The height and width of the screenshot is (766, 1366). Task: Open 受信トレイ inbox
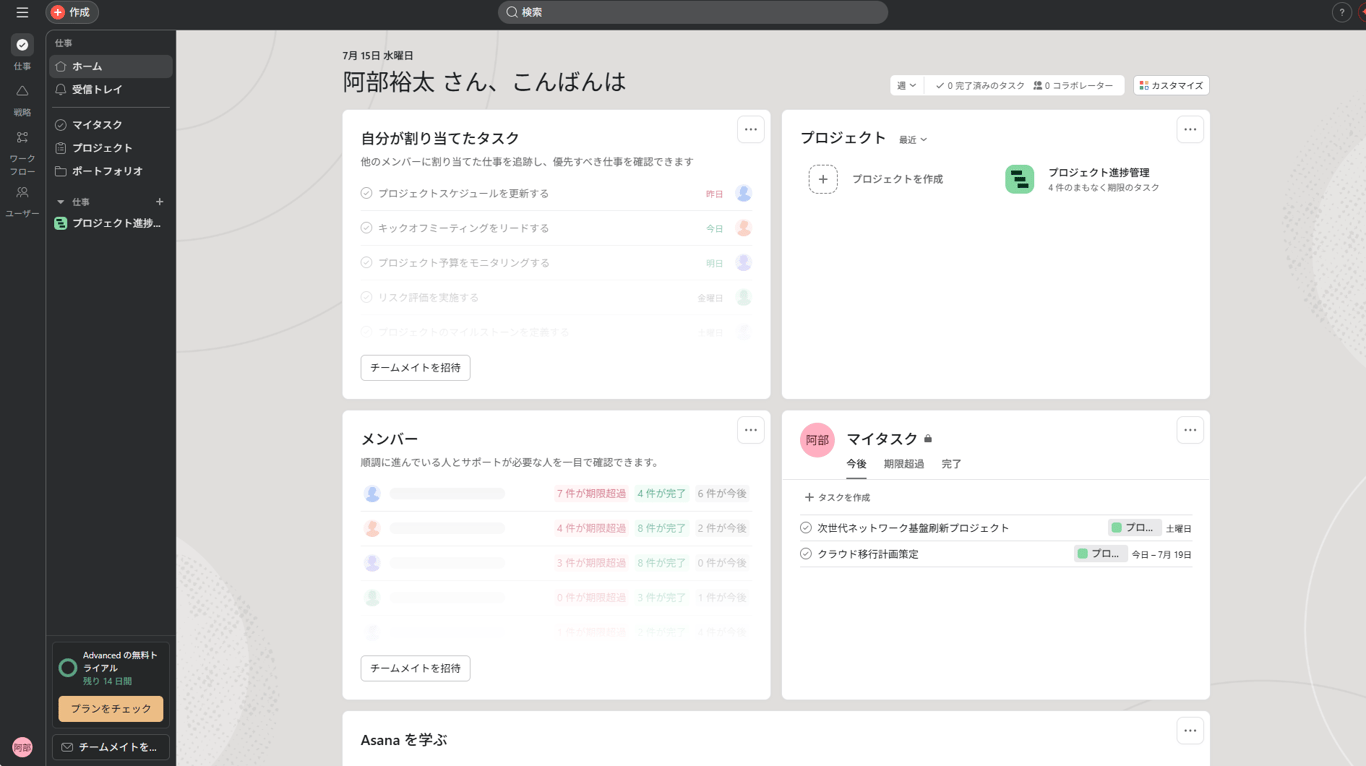[111, 90]
